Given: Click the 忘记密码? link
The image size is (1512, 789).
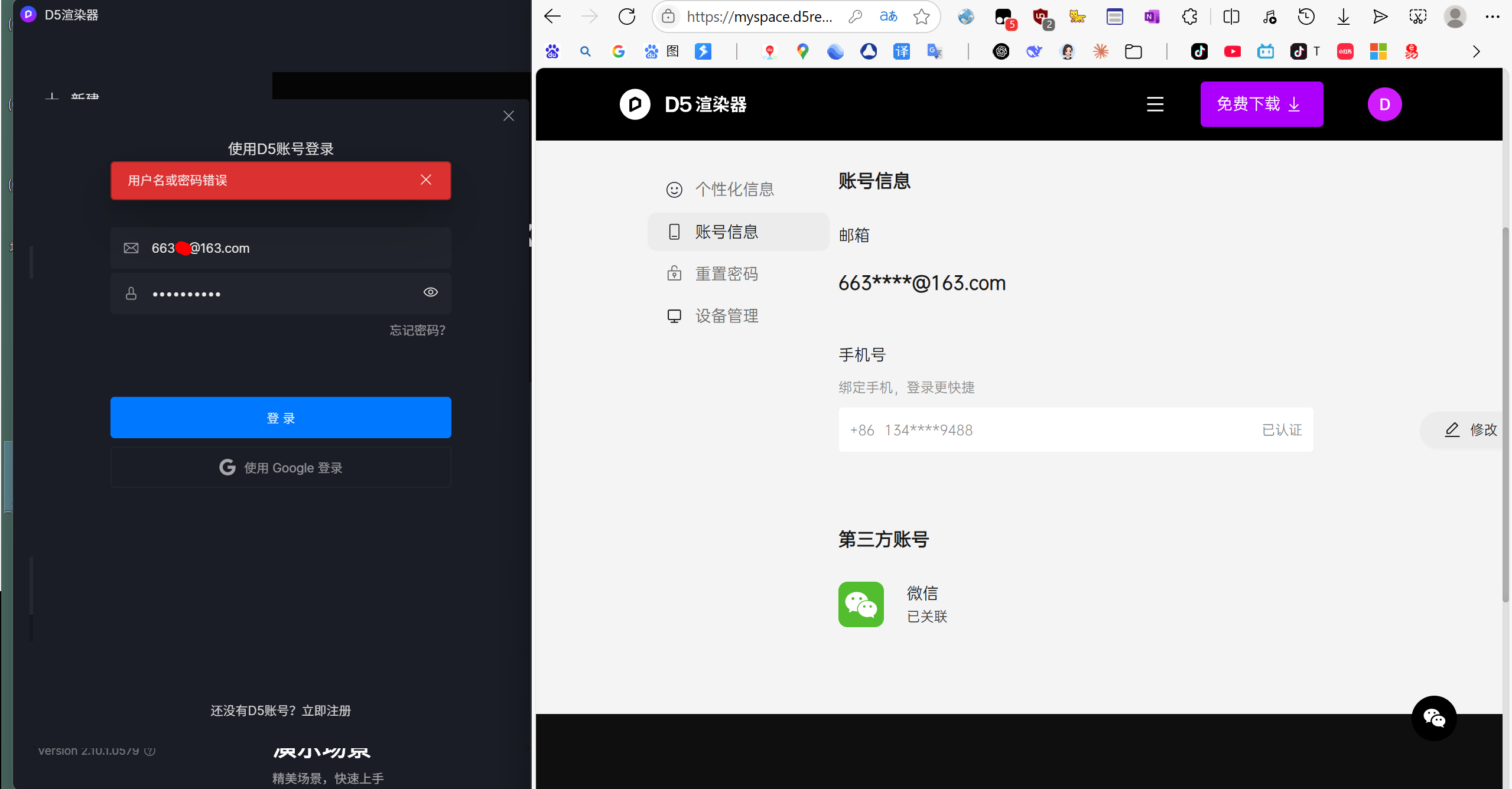Looking at the screenshot, I should point(417,330).
